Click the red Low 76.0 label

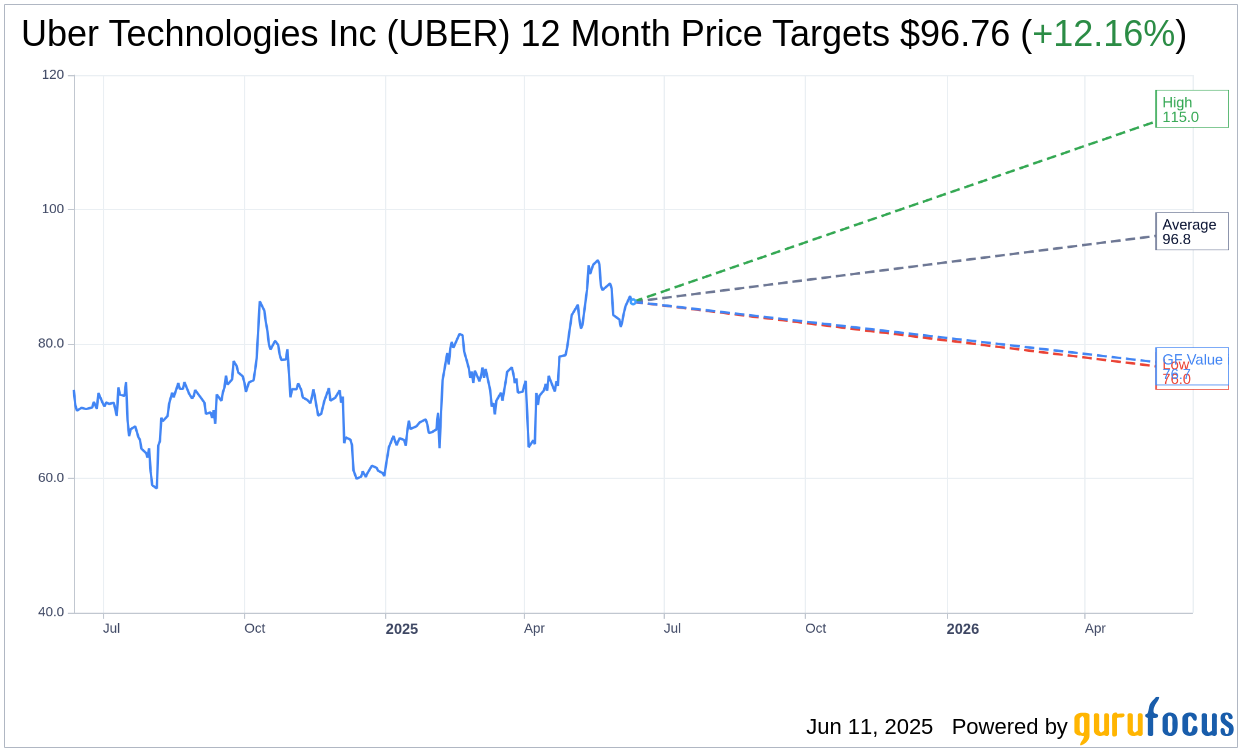pos(1176,373)
